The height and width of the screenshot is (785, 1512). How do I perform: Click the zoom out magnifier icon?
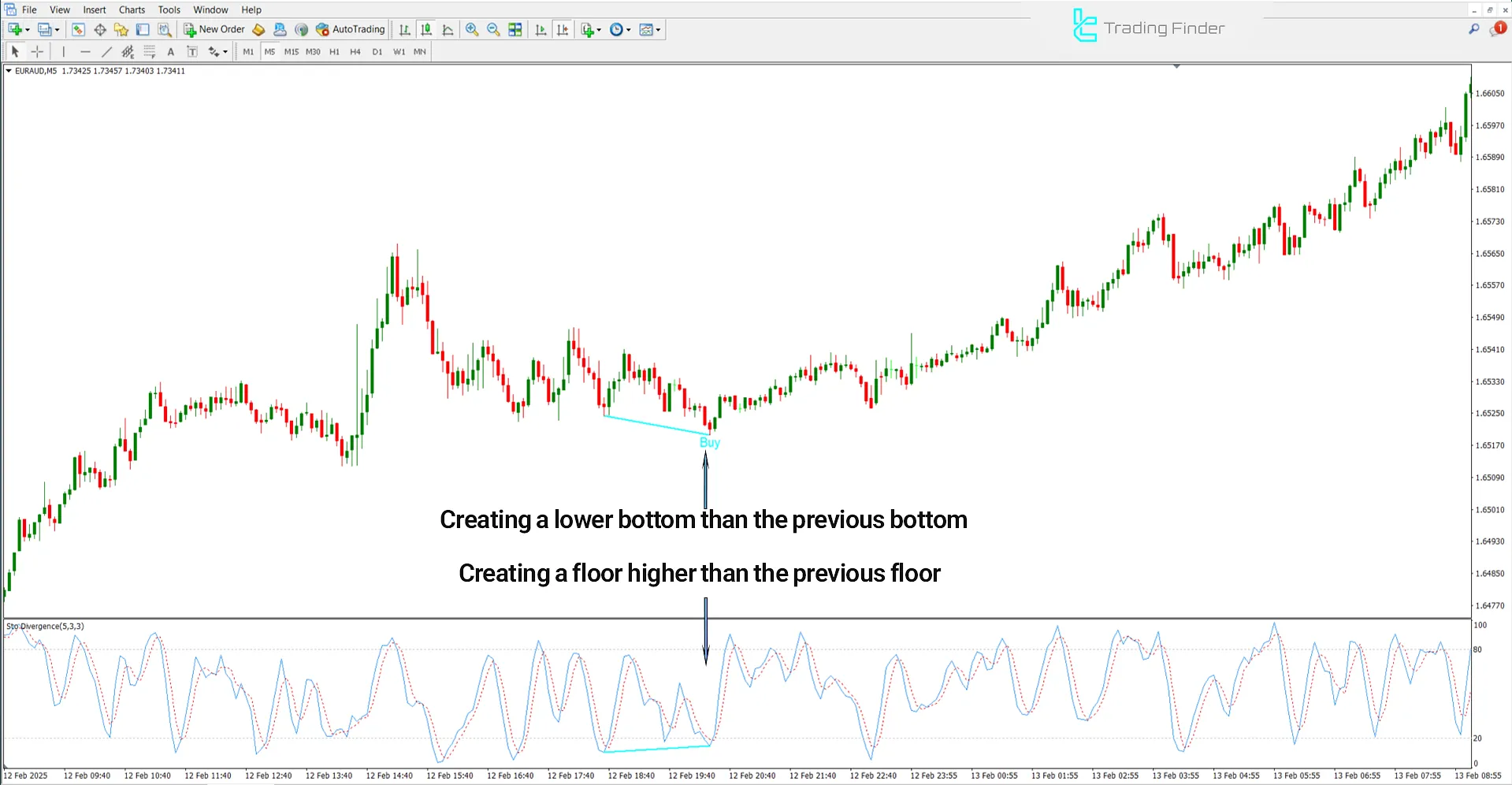(493, 29)
